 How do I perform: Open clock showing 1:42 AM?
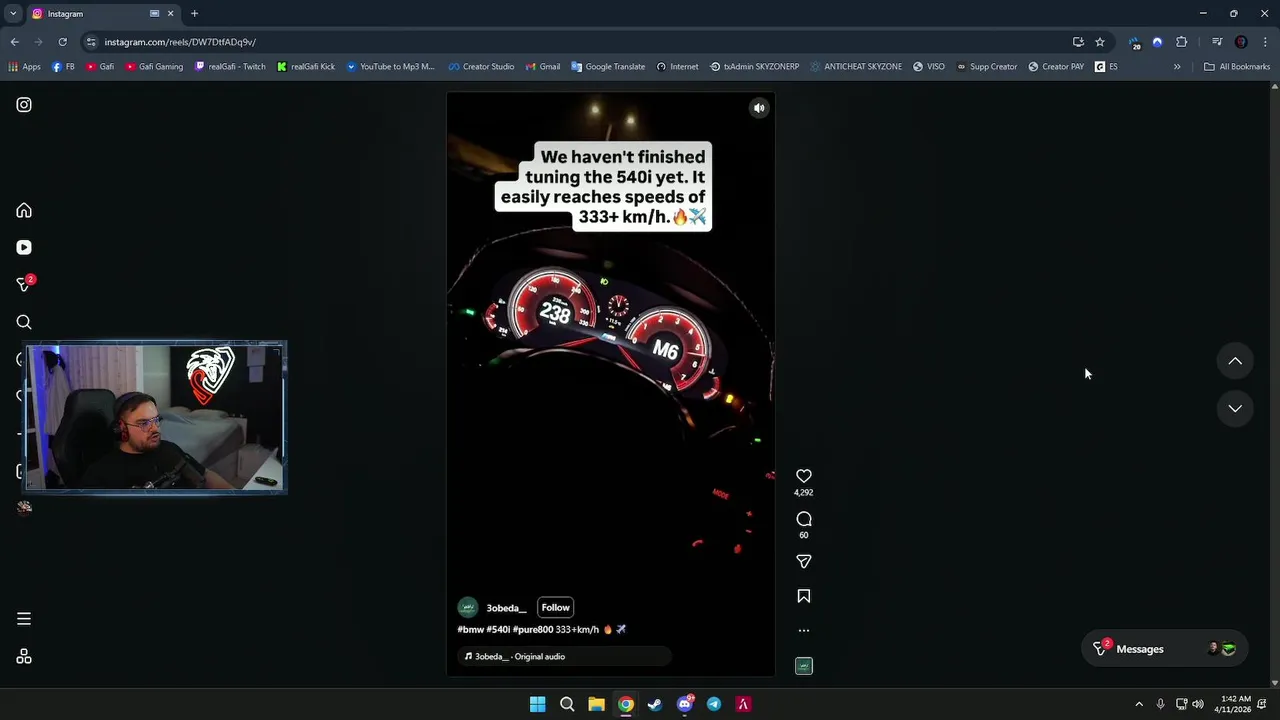coord(1232,704)
